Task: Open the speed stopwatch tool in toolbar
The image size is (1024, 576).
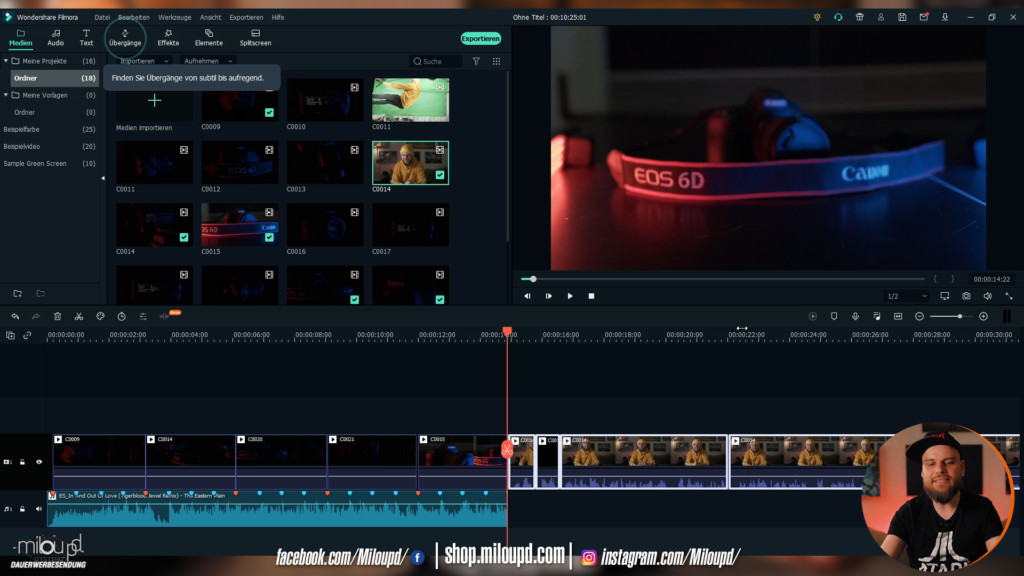Action: (x=121, y=316)
